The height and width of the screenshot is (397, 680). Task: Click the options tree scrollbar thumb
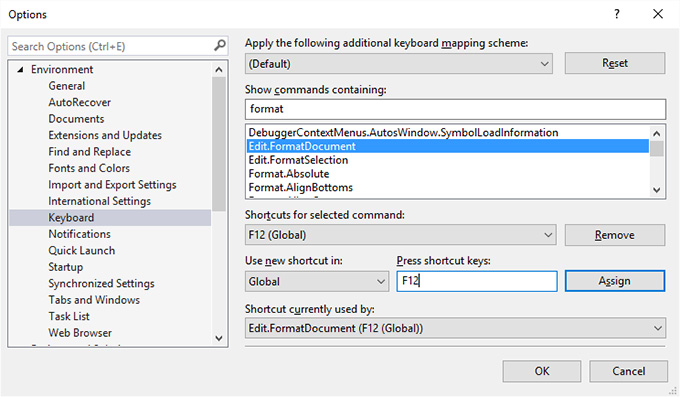[x=219, y=144]
